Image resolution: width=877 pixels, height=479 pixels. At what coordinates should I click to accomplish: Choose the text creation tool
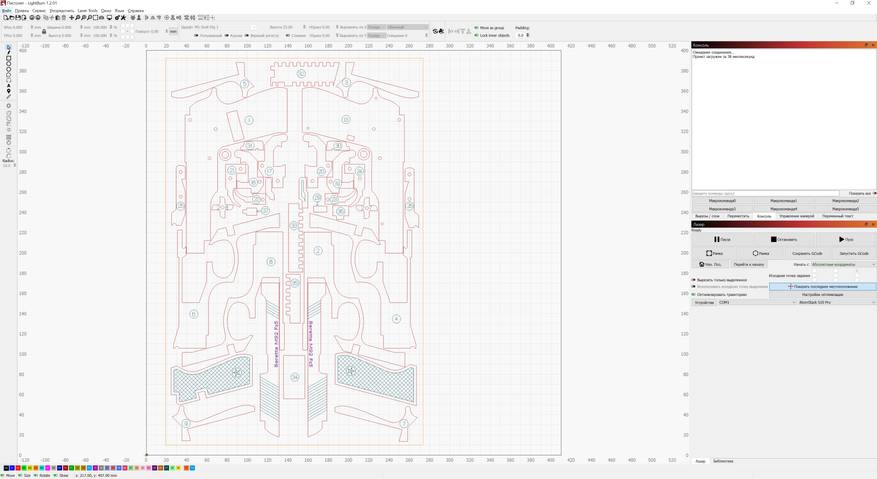9,85
